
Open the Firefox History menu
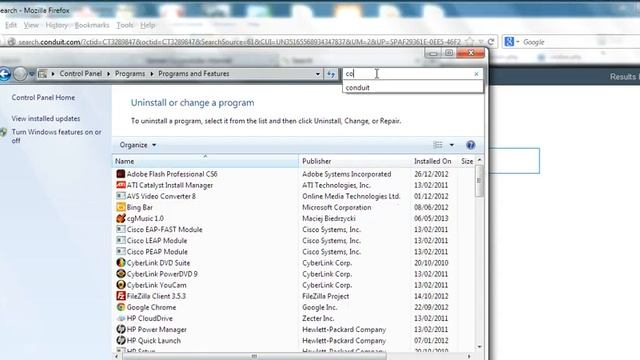[x=57, y=25]
